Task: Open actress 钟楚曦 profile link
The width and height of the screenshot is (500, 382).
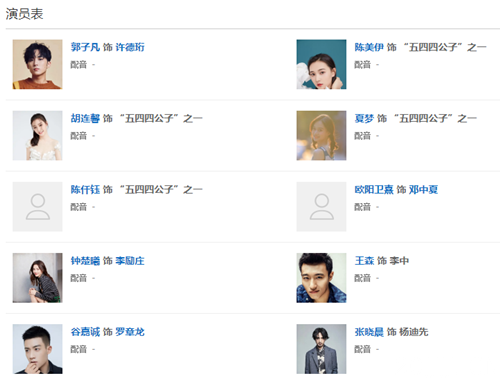Action: 85,261
